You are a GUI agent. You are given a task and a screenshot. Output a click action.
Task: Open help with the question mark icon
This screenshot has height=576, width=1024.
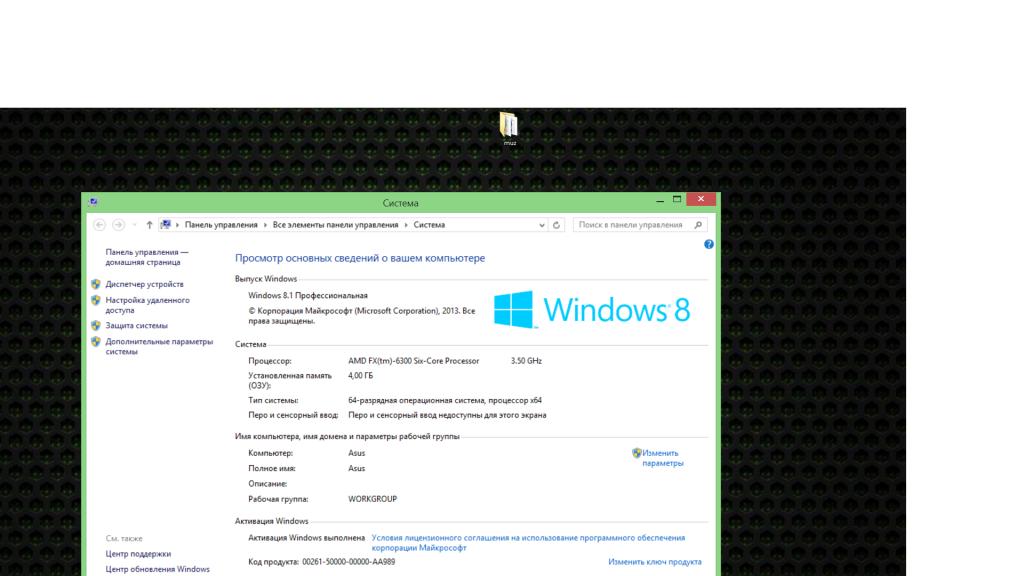point(709,244)
